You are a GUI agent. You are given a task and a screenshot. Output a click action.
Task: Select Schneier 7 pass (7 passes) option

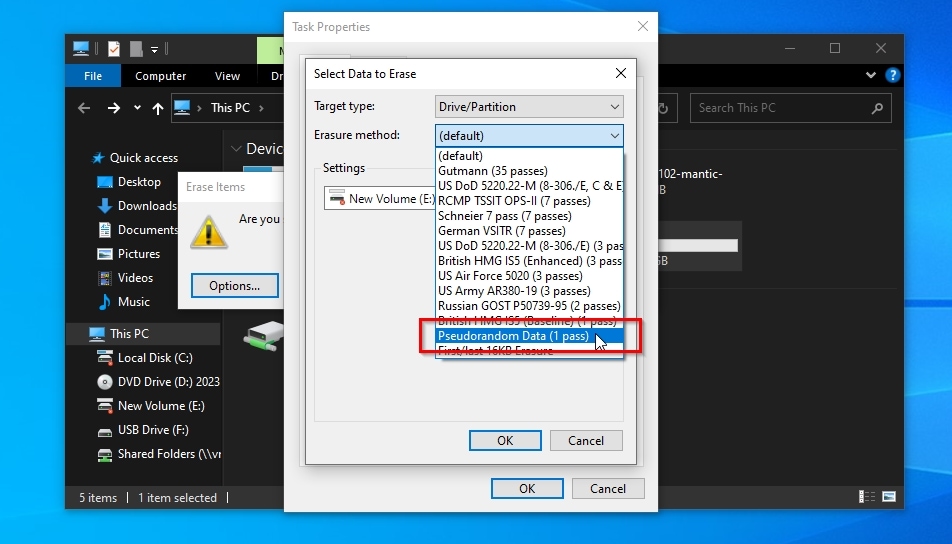pos(529,216)
